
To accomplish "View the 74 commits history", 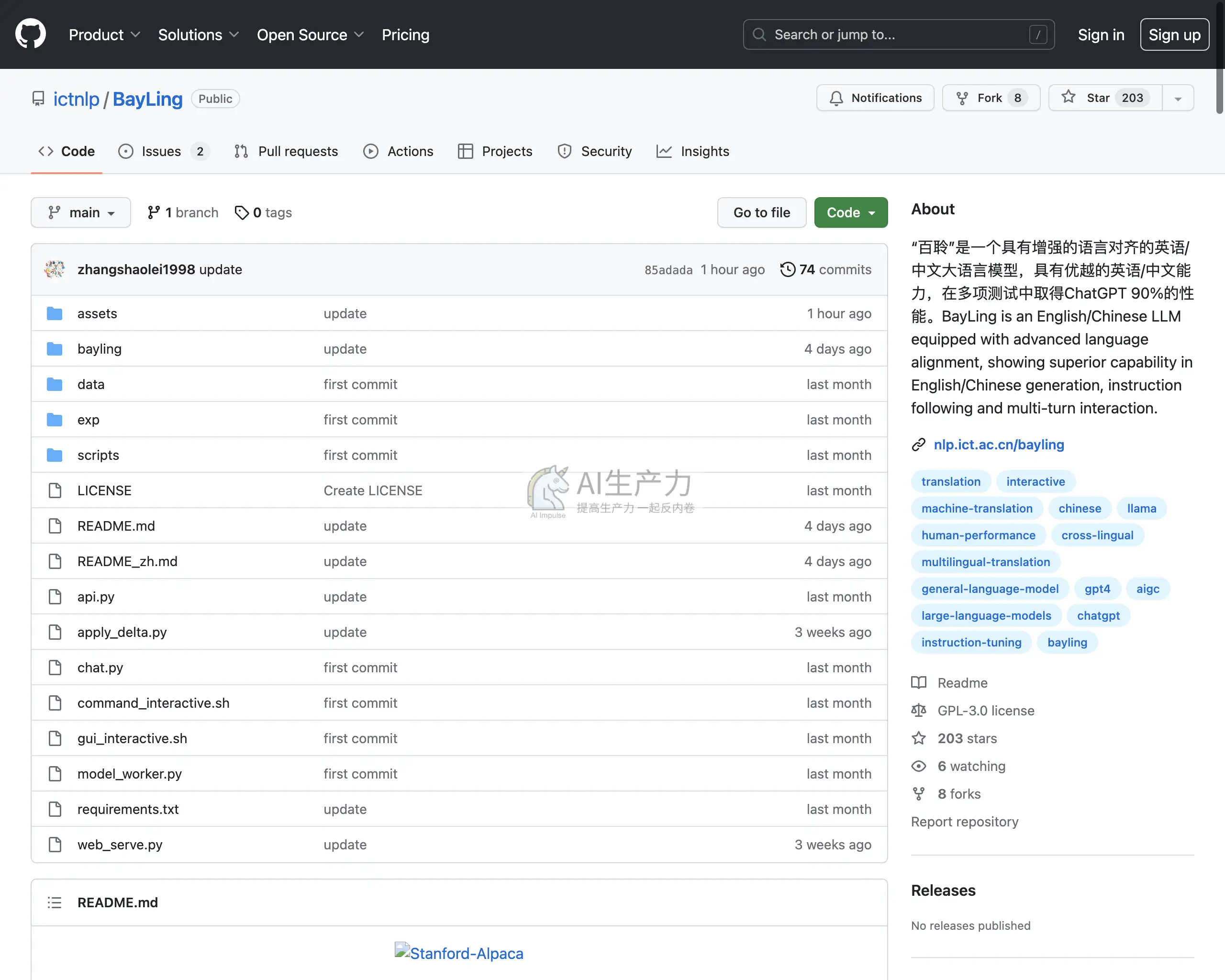I will coord(825,269).
